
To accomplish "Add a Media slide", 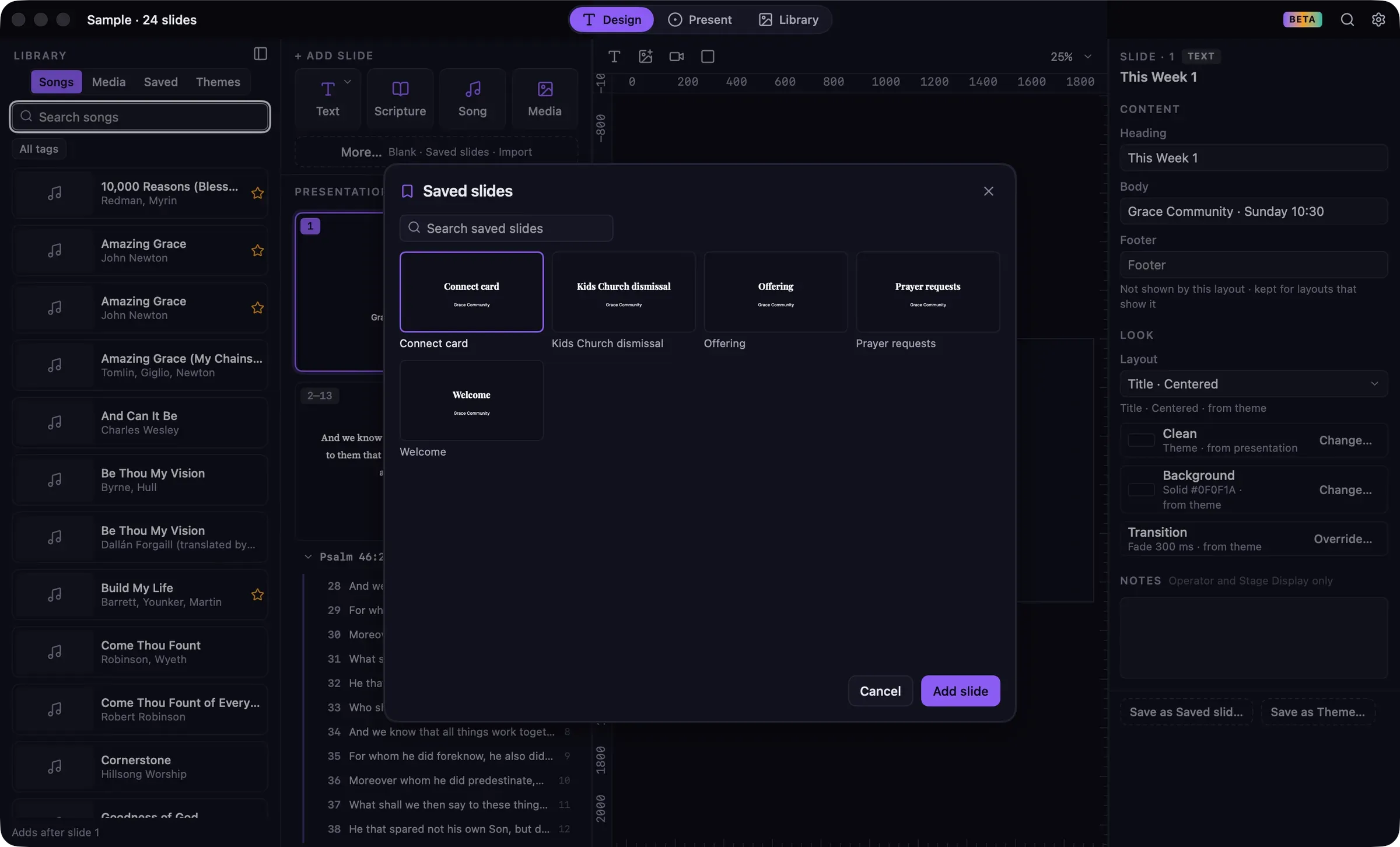I will 545,99.
